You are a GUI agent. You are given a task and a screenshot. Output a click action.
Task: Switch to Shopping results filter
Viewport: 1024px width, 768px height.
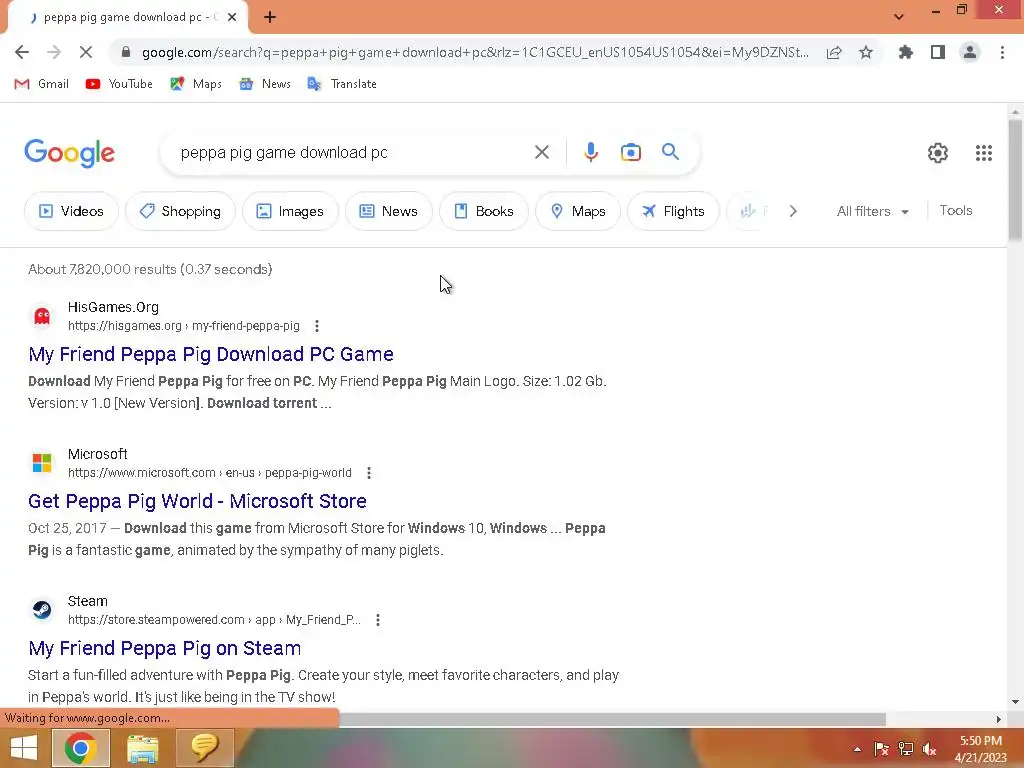tap(180, 211)
